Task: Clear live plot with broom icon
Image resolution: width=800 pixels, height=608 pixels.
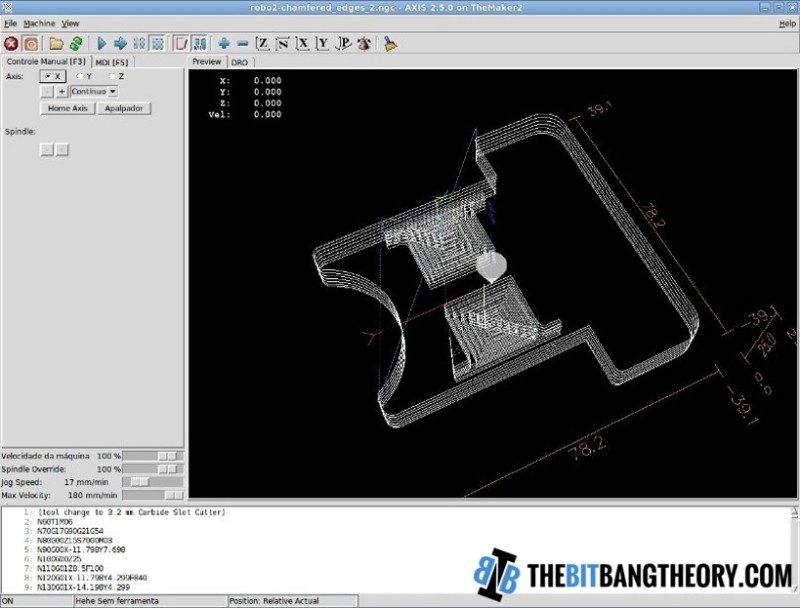Action: point(391,43)
